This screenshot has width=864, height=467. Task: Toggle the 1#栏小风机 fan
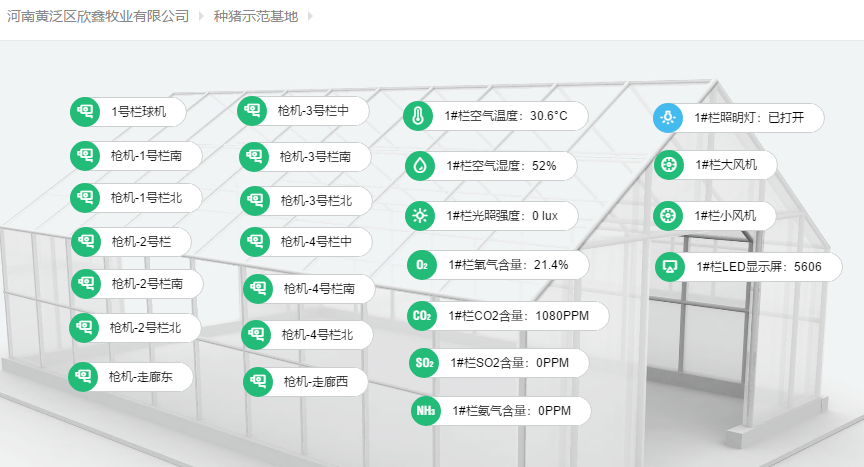pyautogui.click(x=668, y=215)
